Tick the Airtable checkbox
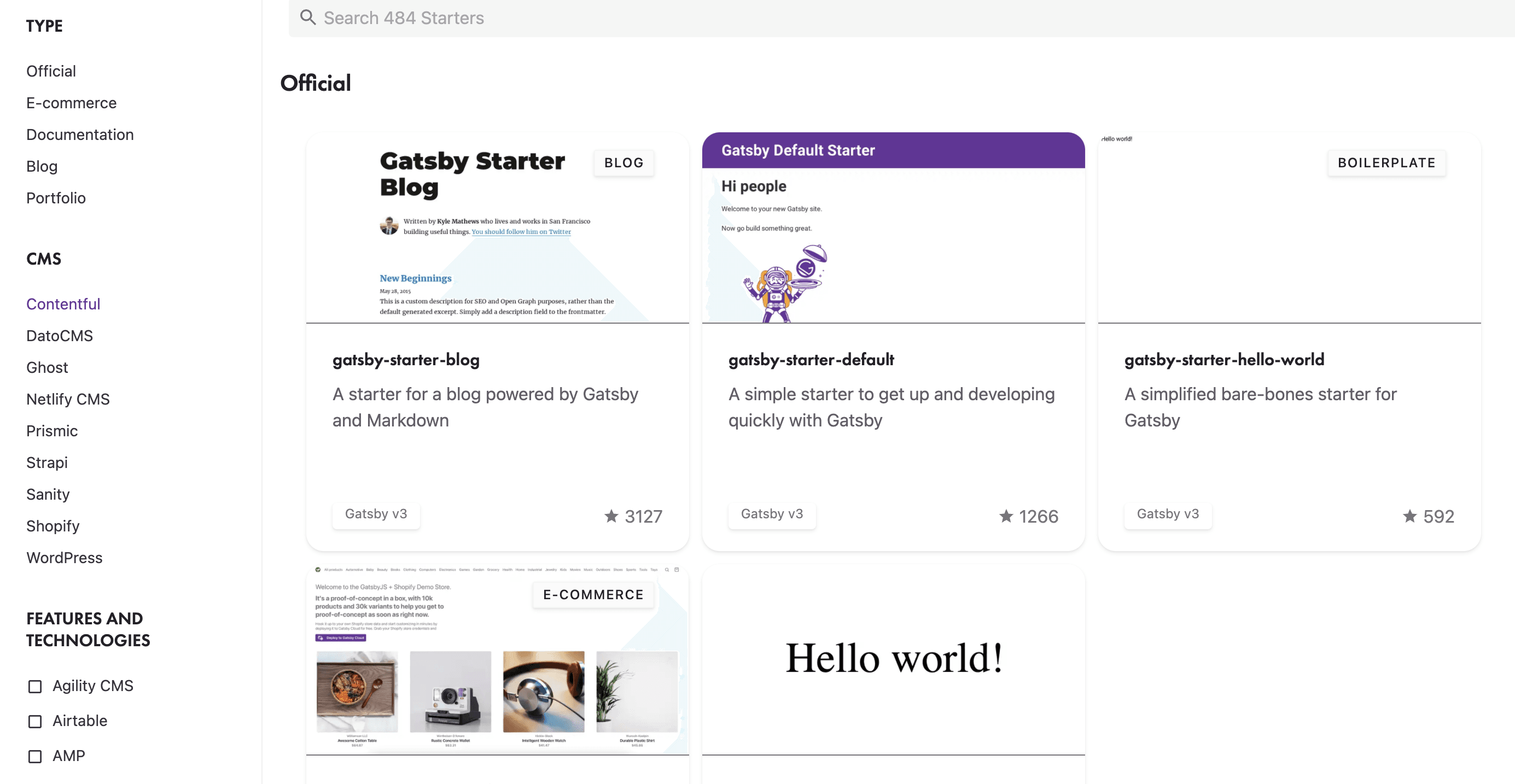Viewport: 1515px width, 784px height. click(36, 721)
